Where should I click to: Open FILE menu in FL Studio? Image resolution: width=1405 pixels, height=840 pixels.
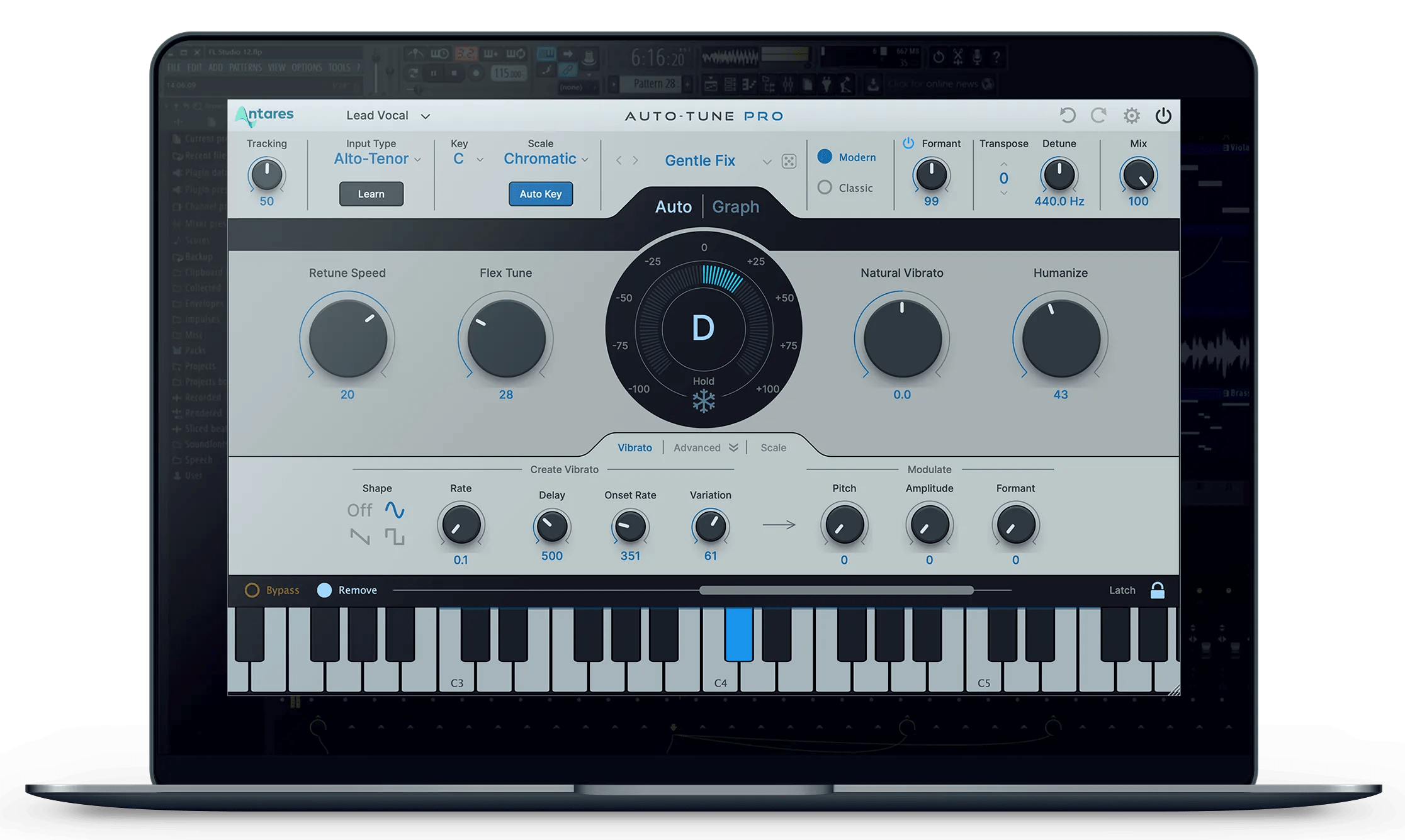point(174,67)
